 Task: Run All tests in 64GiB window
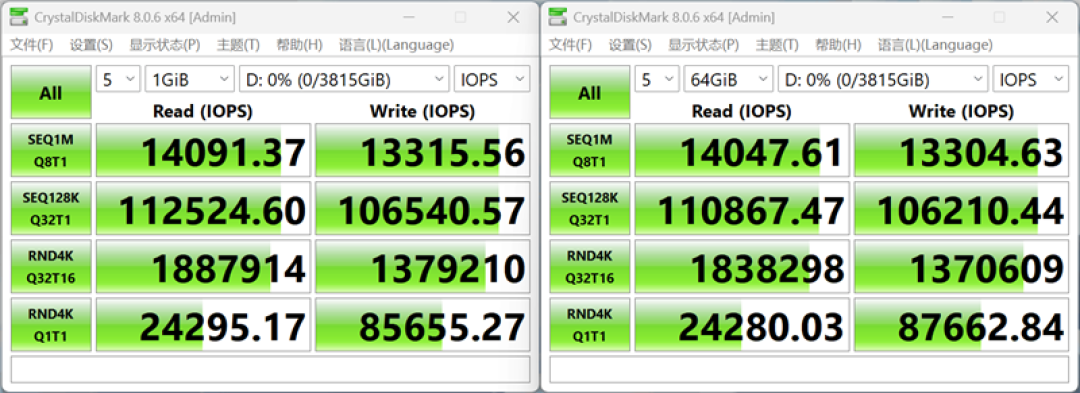pos(590,93)
